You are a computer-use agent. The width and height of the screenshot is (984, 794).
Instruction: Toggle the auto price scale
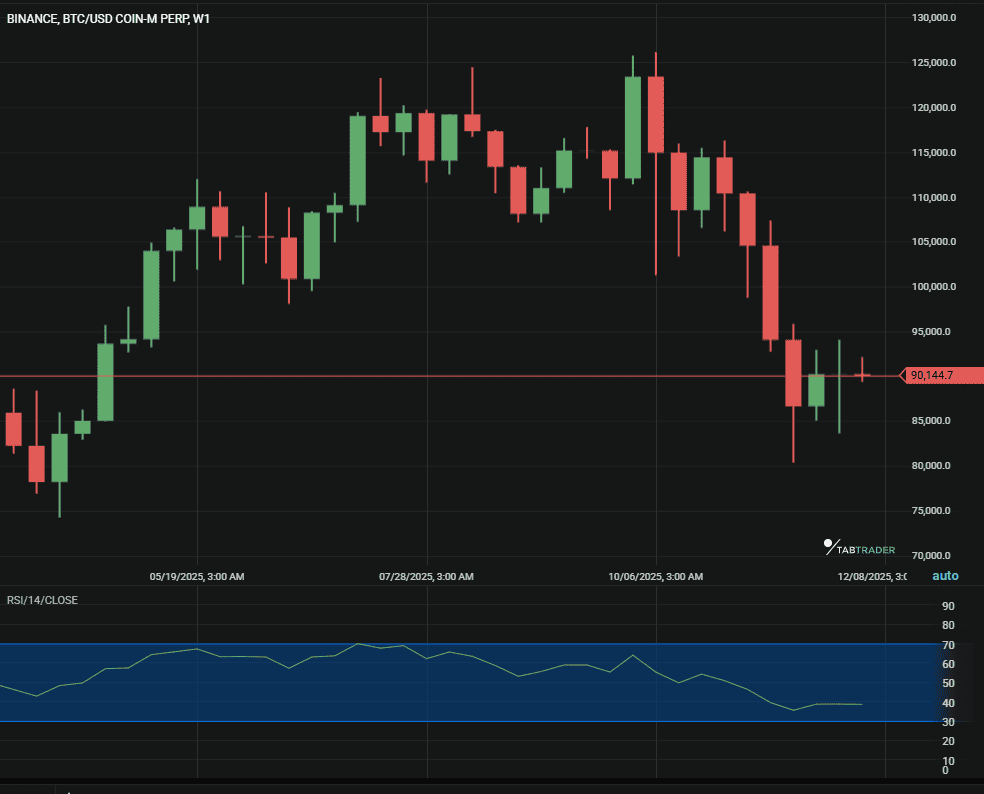click(945, 575)
